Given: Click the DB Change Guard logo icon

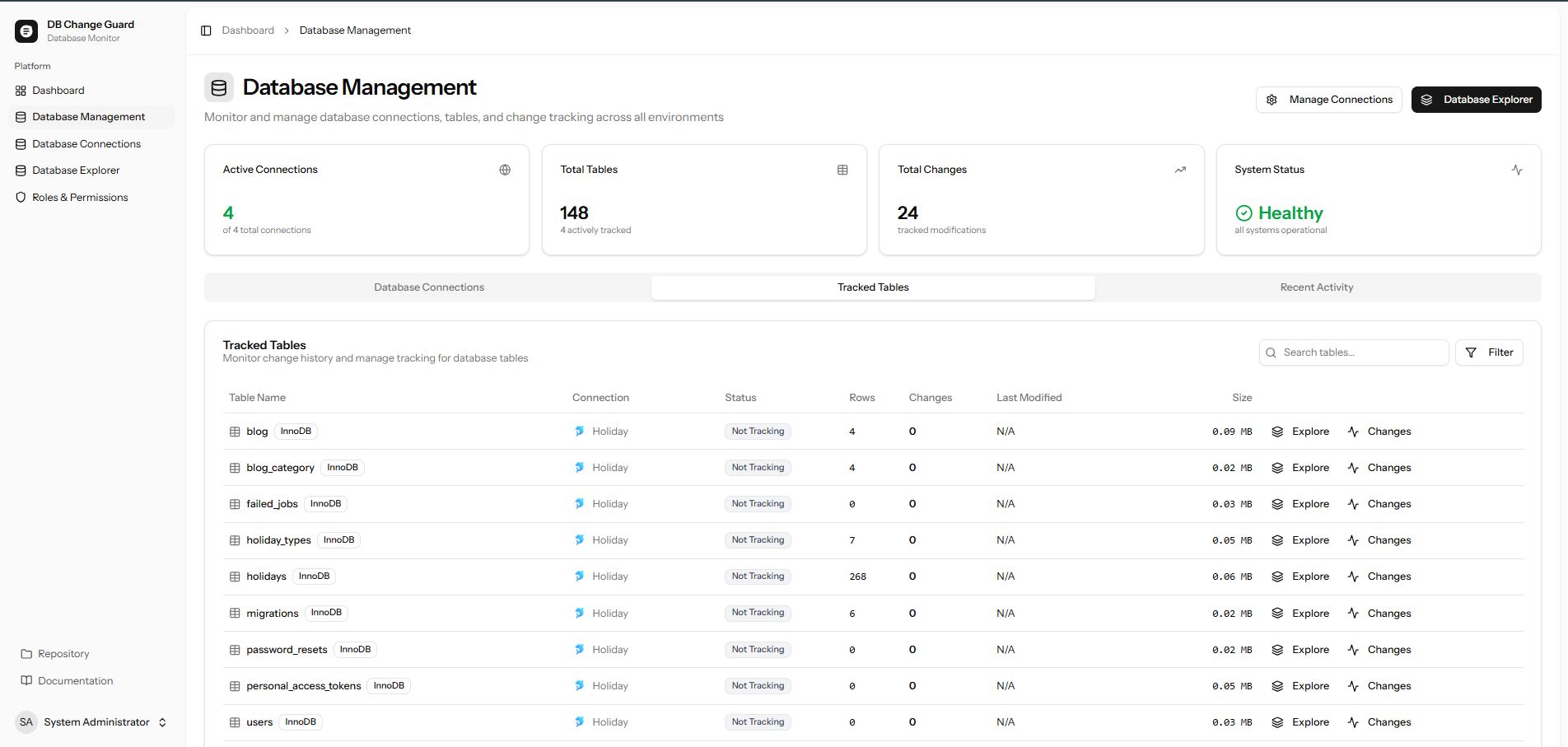Looking at the screenshot, I should pyautogui.click(x=26, y=31).
